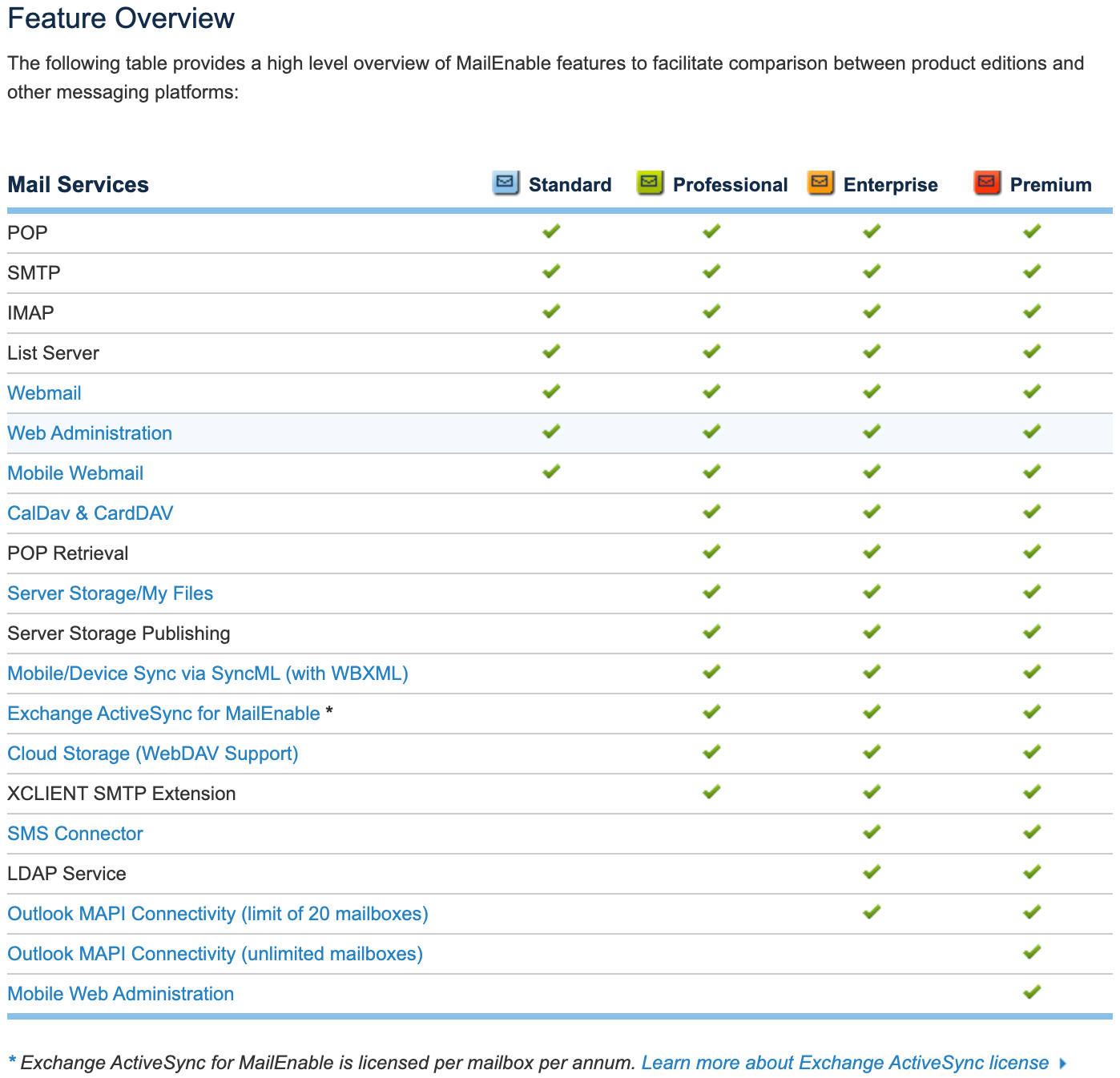This screenshot has height=1078, width=1120.
Task: Click Premium checkmark in Mobile Web Administration row
Action: (1032, 992)
